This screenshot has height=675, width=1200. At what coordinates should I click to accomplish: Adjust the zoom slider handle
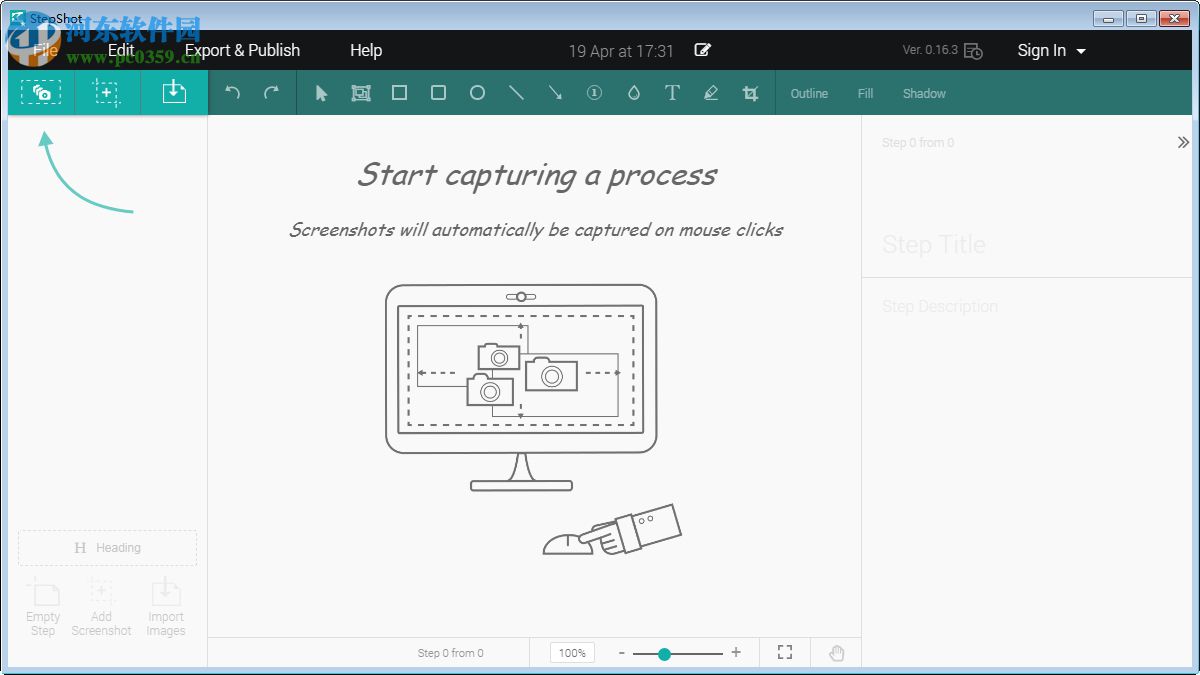click(x=664, y=653)
